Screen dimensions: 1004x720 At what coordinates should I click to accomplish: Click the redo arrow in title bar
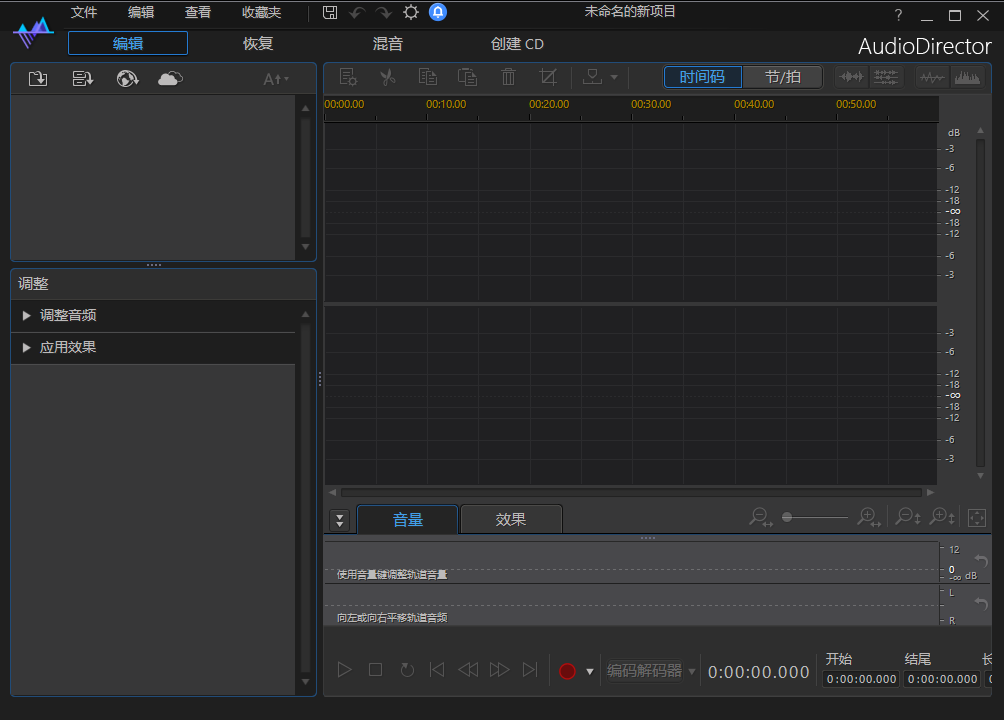[x=384, y=12]
